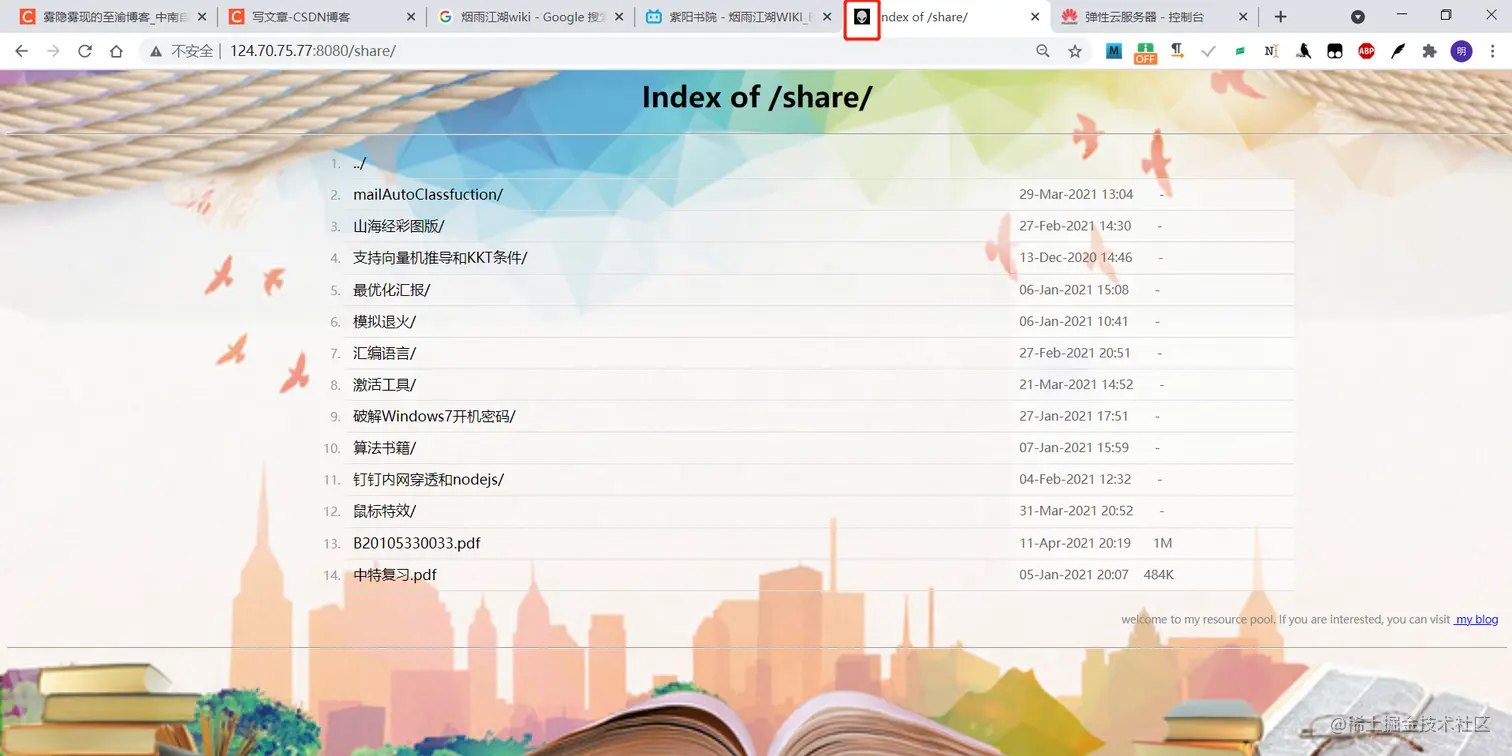This screenshot has width=1512, height=756.
Task: Click the not-secure warning icon
Action: coord(156,51)
